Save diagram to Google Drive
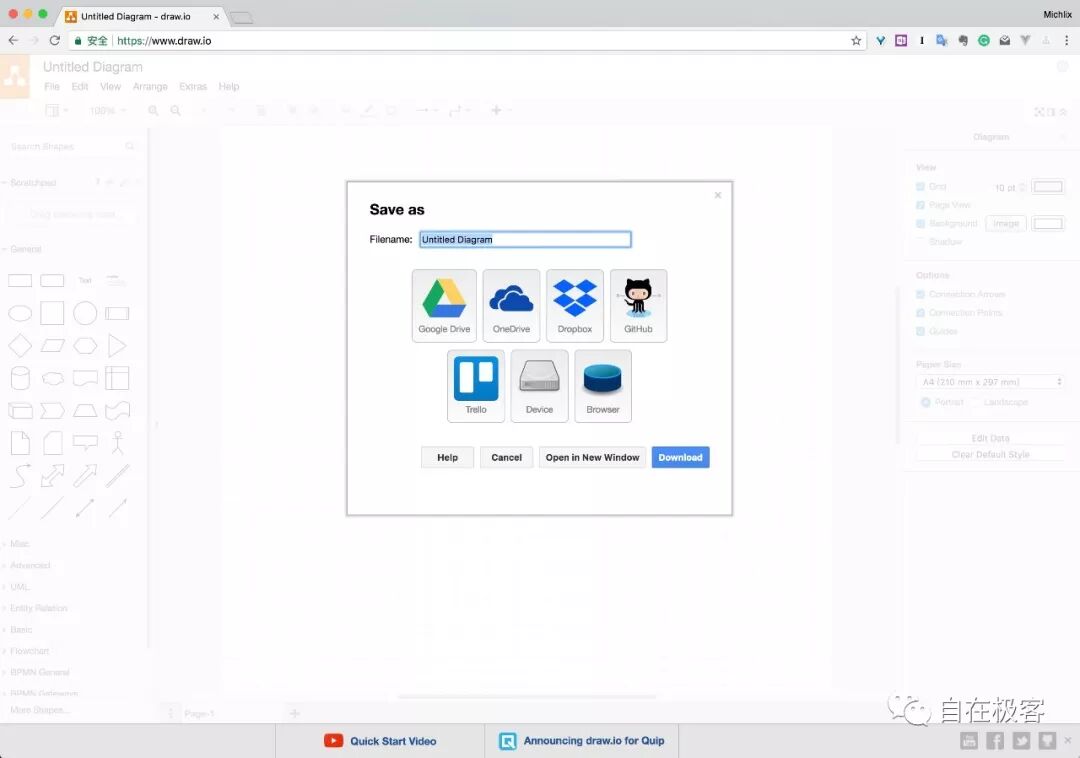The width and height of the screenshot is (1080, 758). click(444, 306)
